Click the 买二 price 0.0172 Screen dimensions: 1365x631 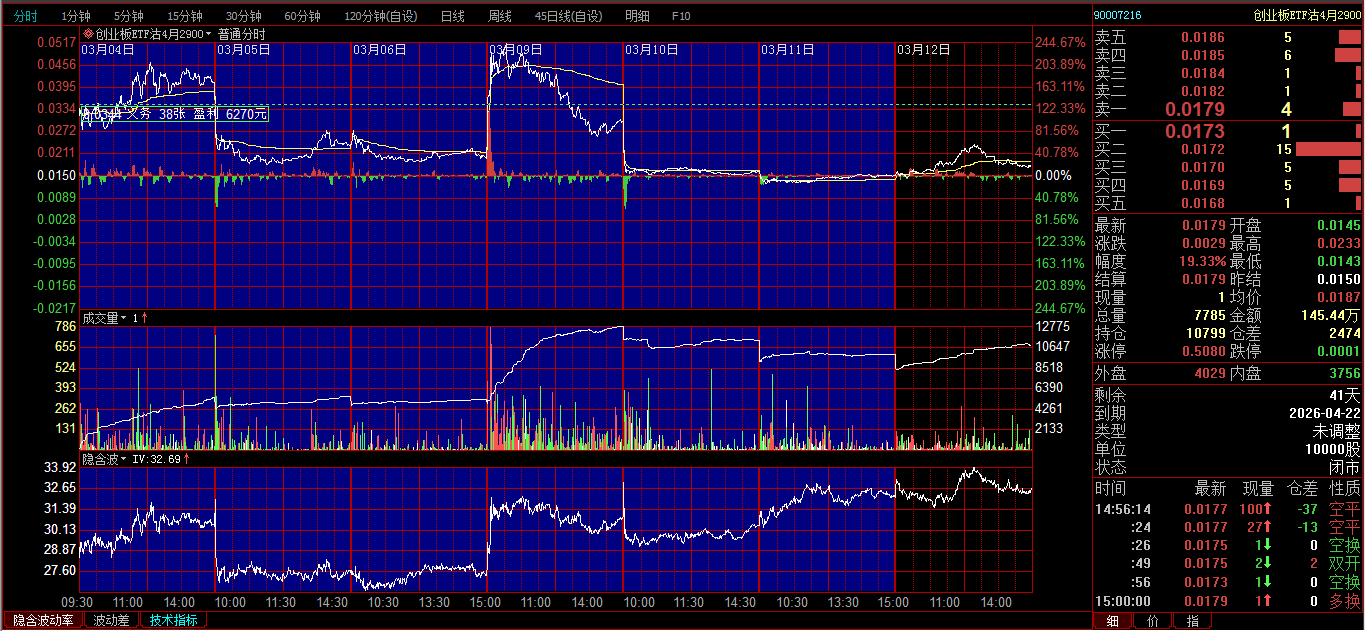tap(1203, 149)
